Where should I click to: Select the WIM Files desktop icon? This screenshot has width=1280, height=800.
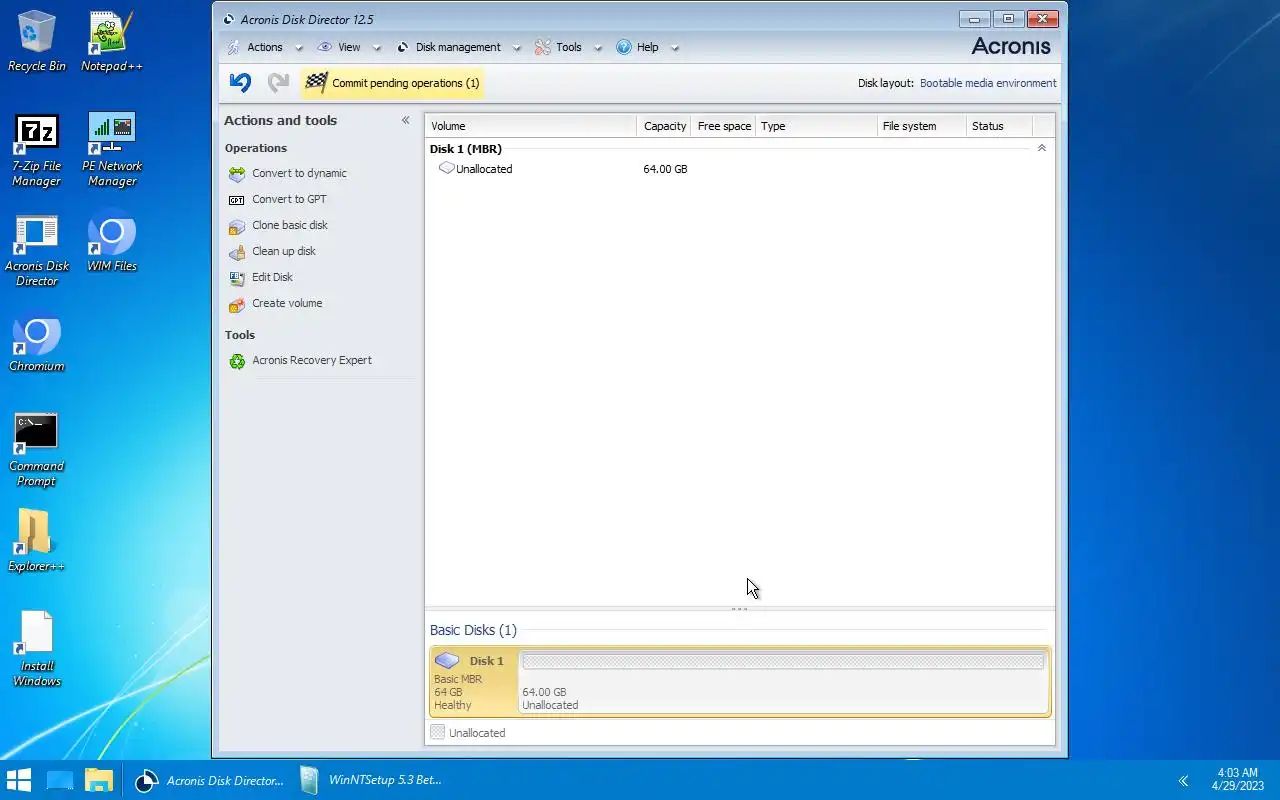point(112,241)
